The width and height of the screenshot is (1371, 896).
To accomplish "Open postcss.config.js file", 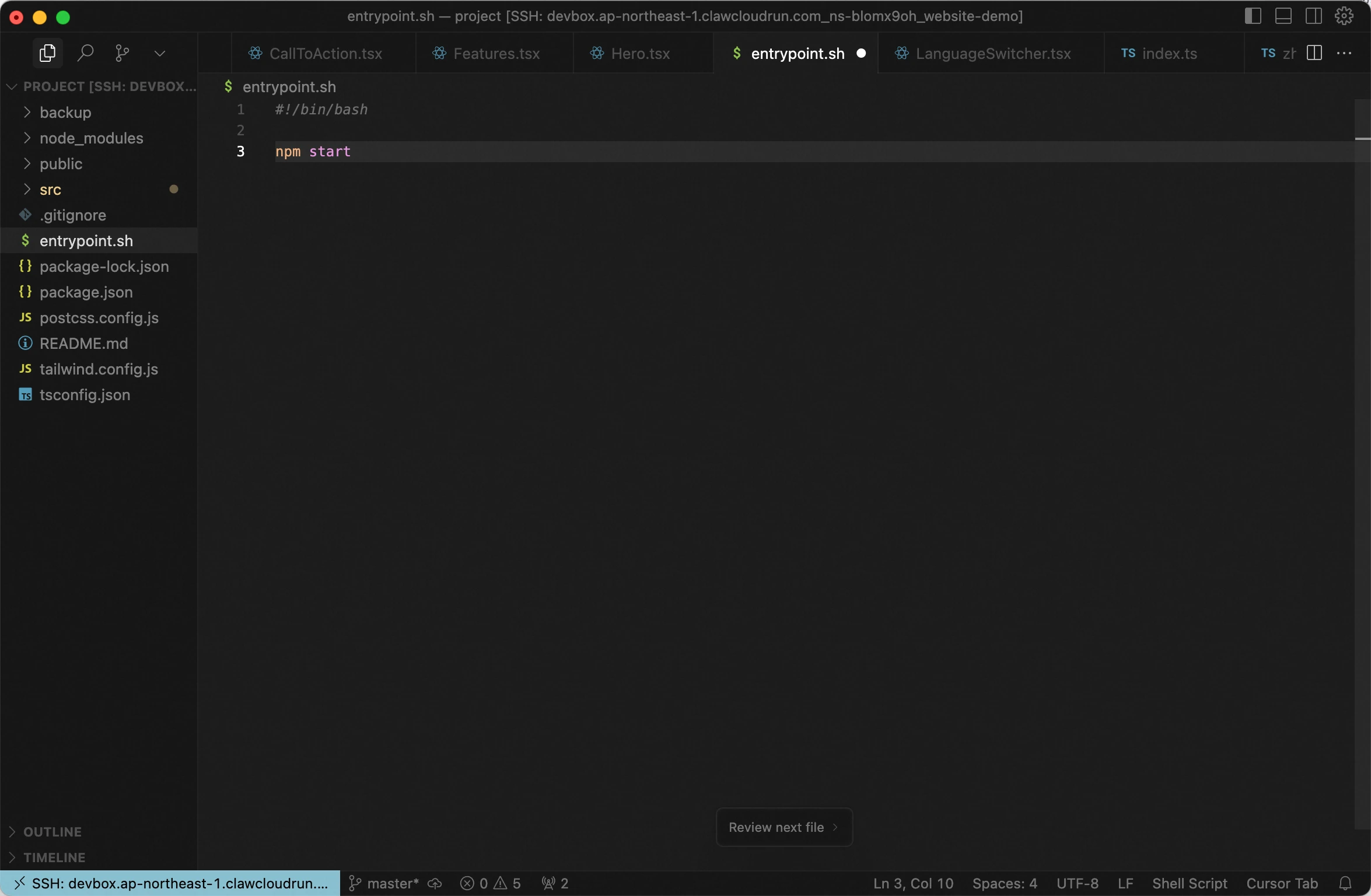I will coord(99,317).
